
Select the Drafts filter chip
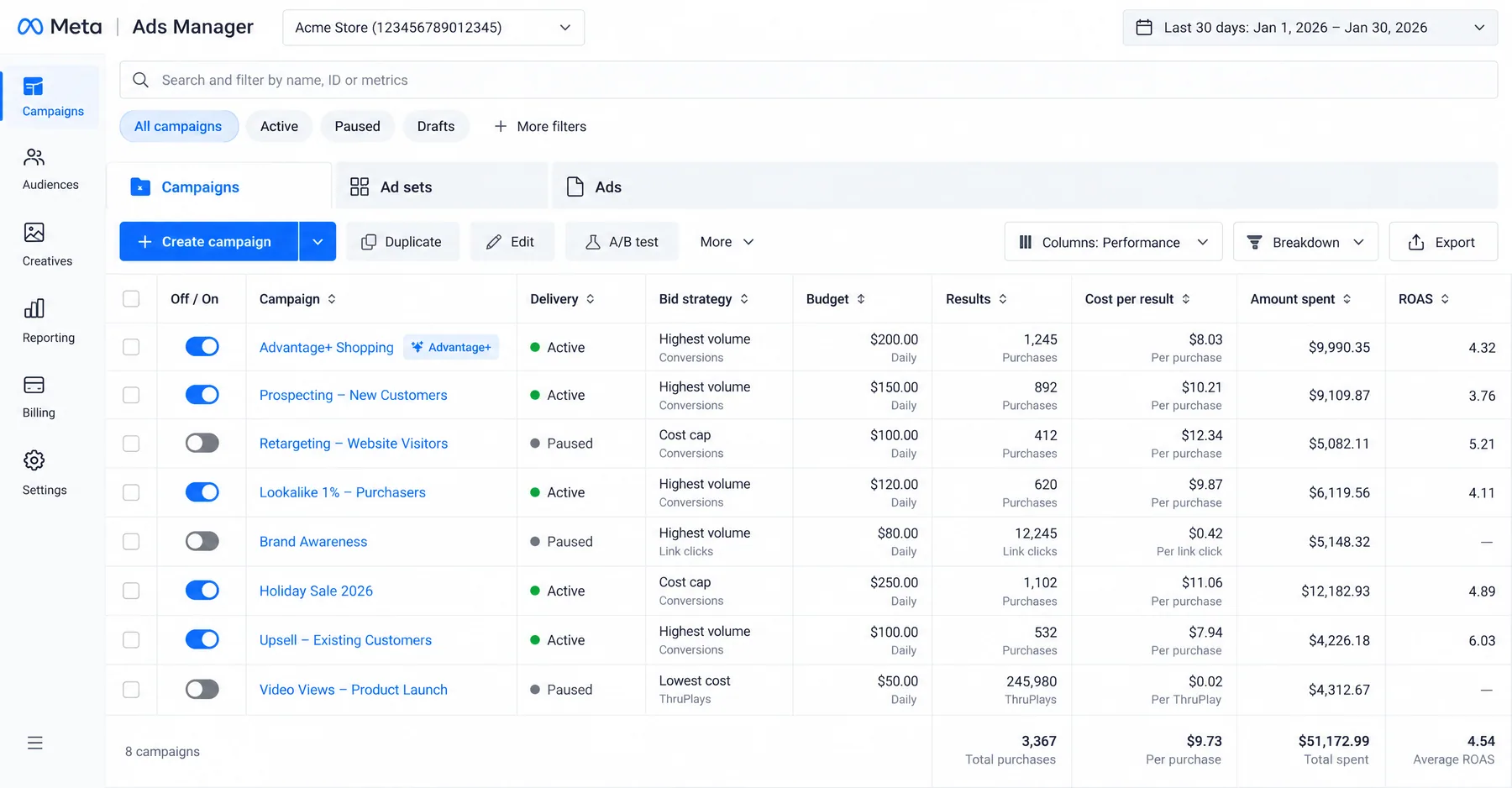436,126
